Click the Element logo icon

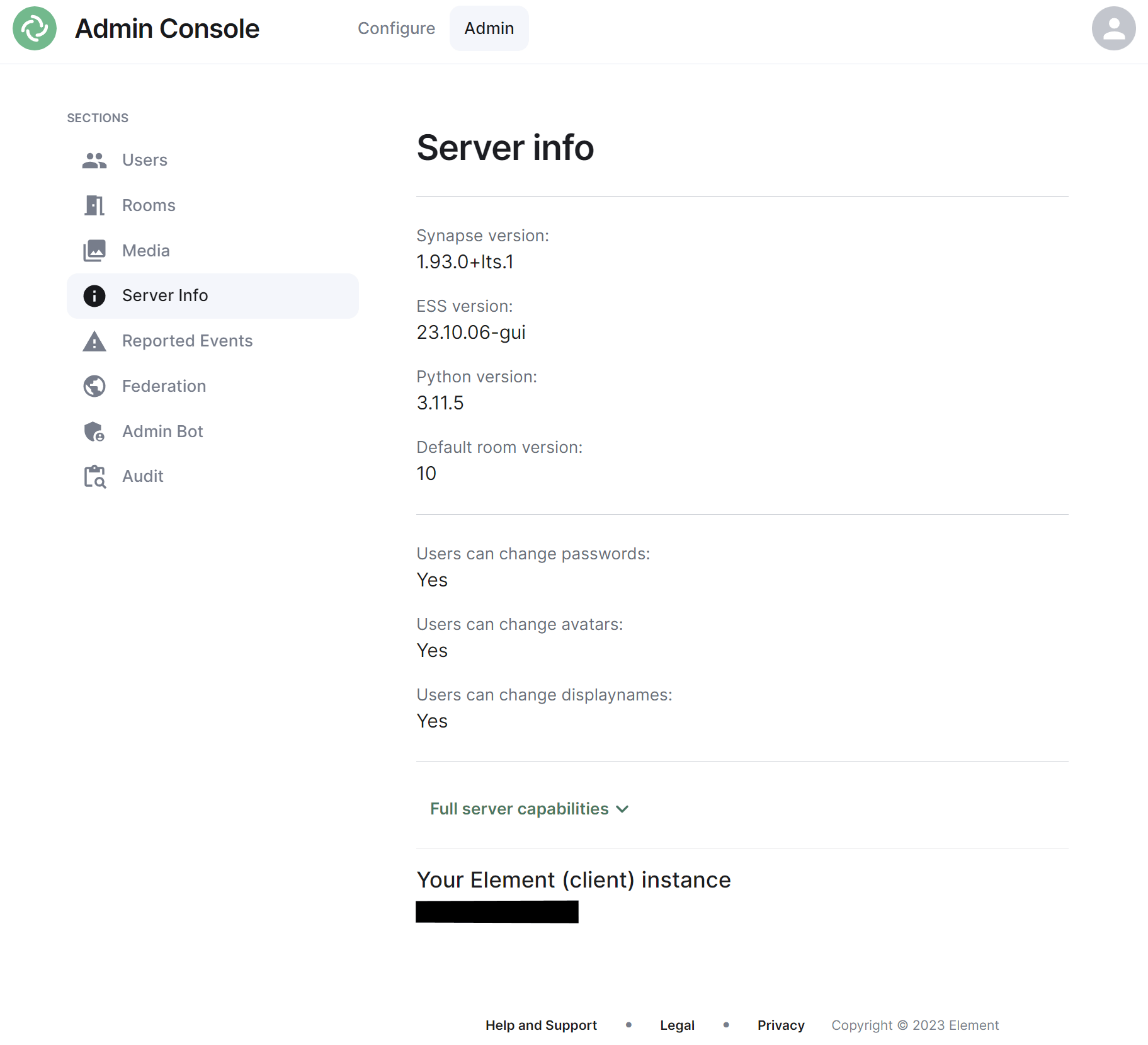point(35,28)
